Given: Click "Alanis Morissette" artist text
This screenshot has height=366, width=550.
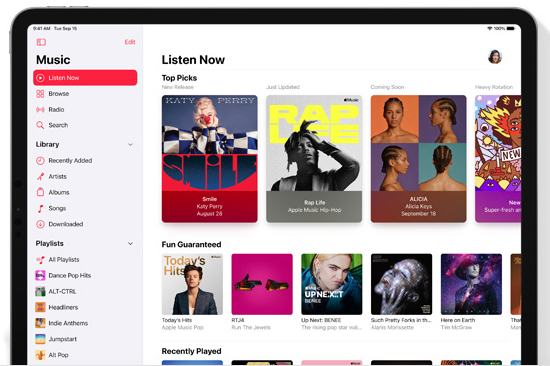Looking at the screenshot, I should coord(392,327).
